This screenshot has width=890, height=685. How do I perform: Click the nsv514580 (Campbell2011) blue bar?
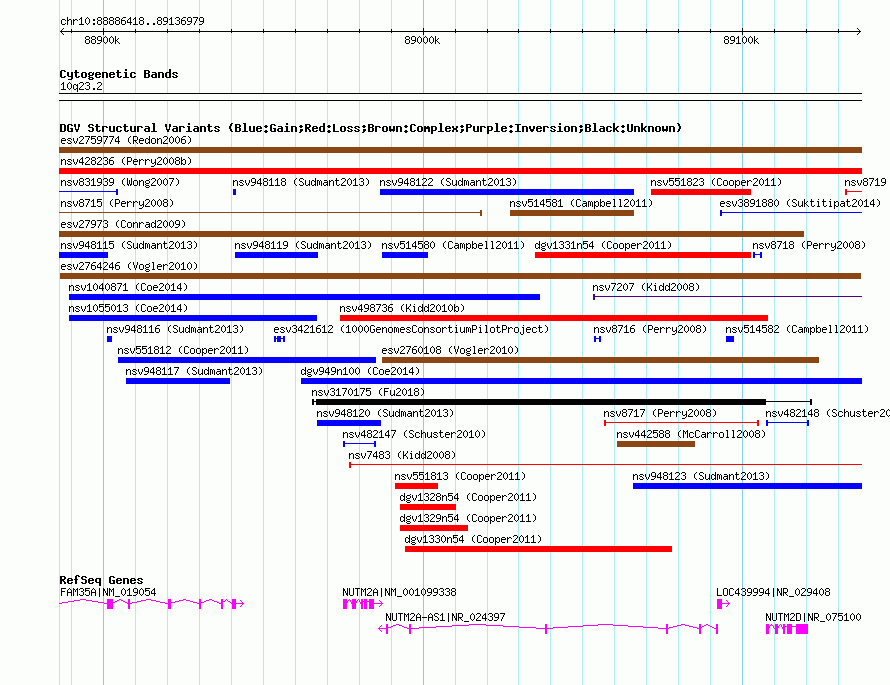click(405, 255)
